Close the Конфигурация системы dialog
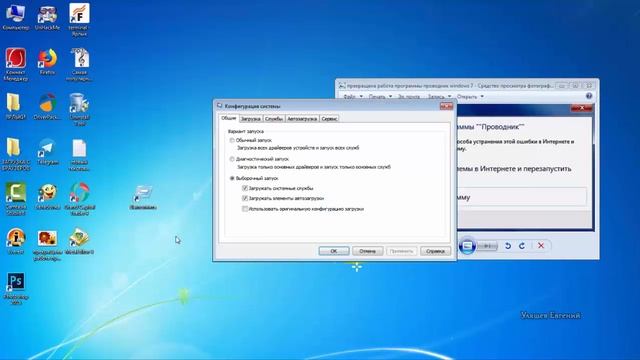This screenshot has width=640, height=360. click(446, 106)
